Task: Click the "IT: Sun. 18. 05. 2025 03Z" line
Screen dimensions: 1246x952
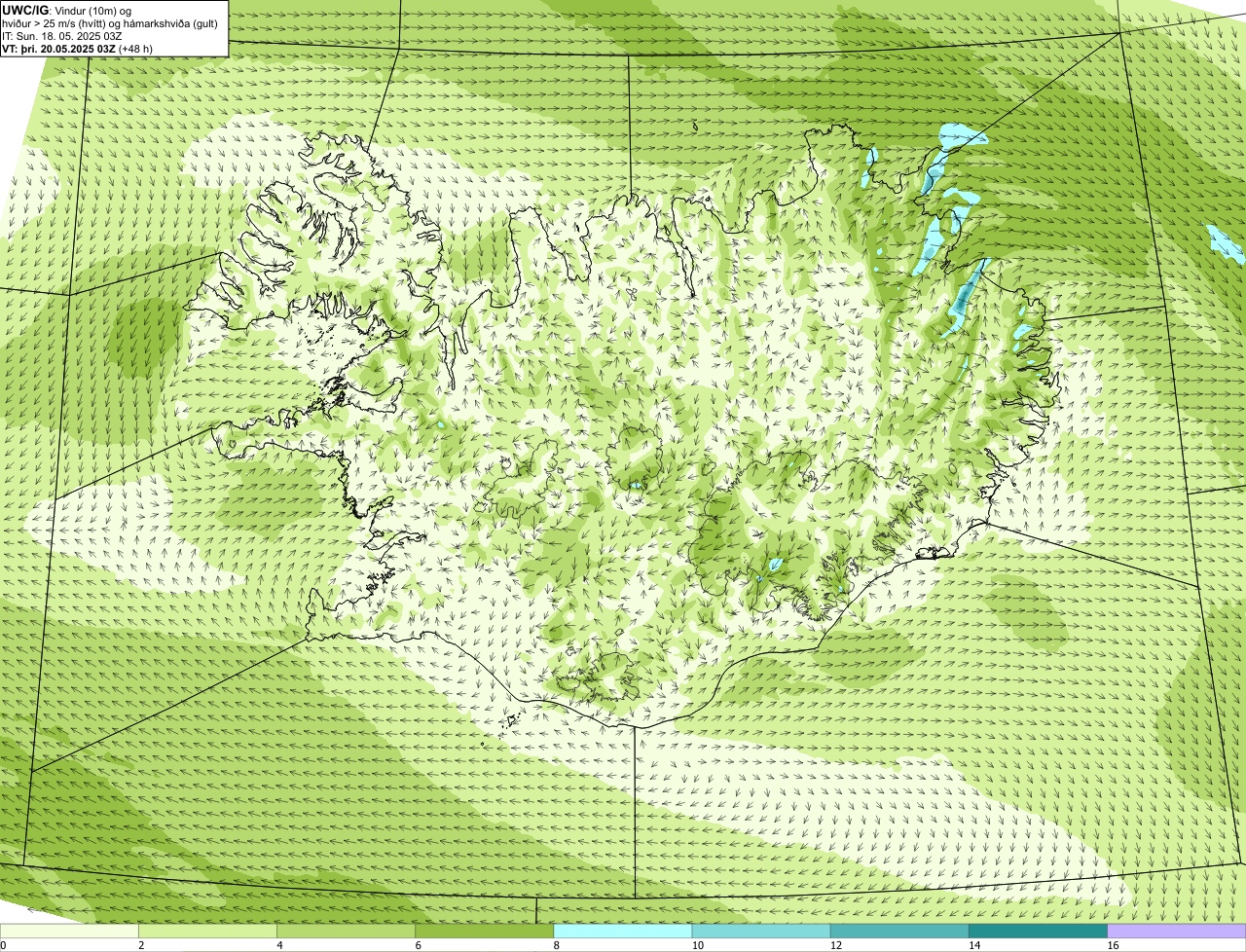Action: (x=62, y=36)
